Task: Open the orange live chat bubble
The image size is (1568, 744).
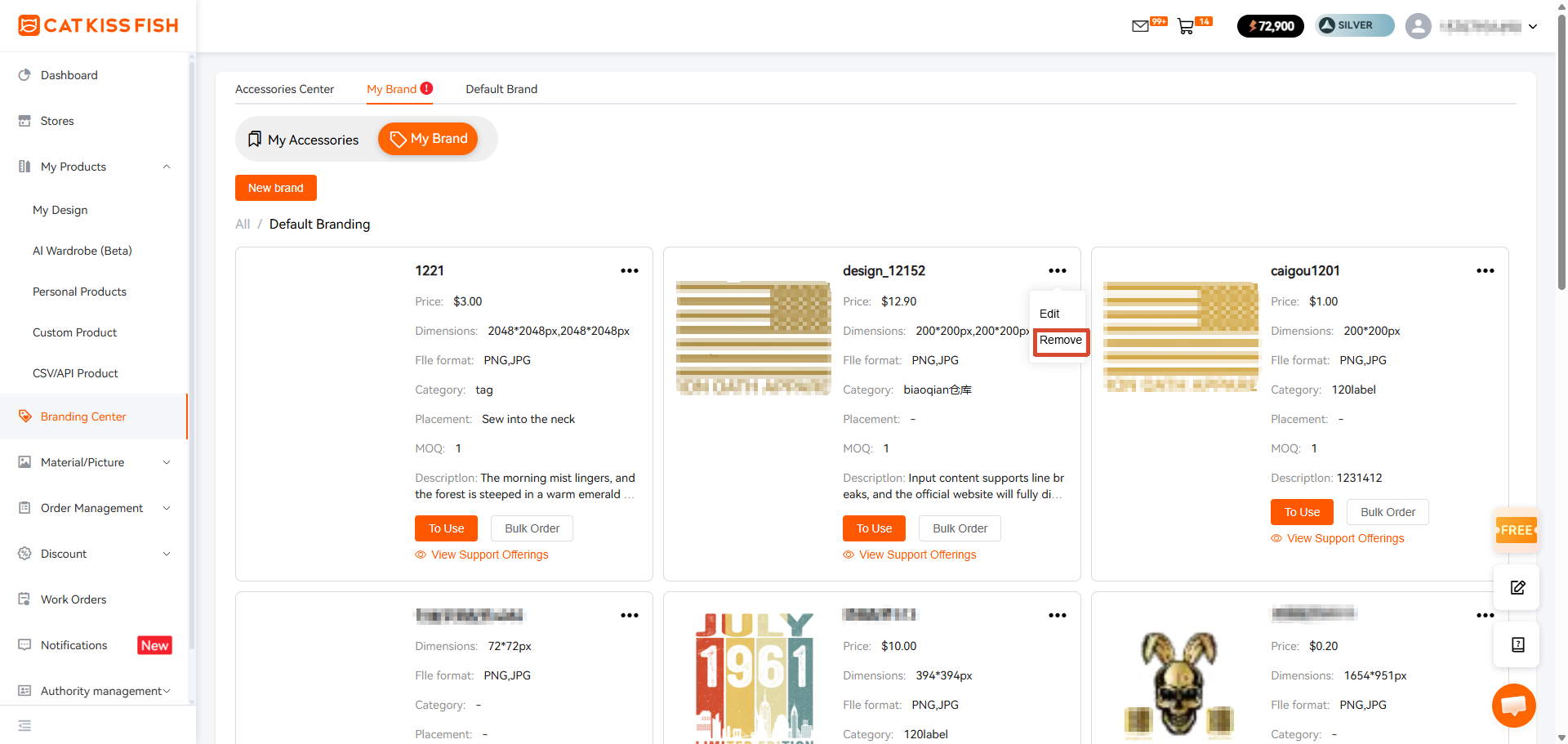Action: click(x=1514, y=706)
